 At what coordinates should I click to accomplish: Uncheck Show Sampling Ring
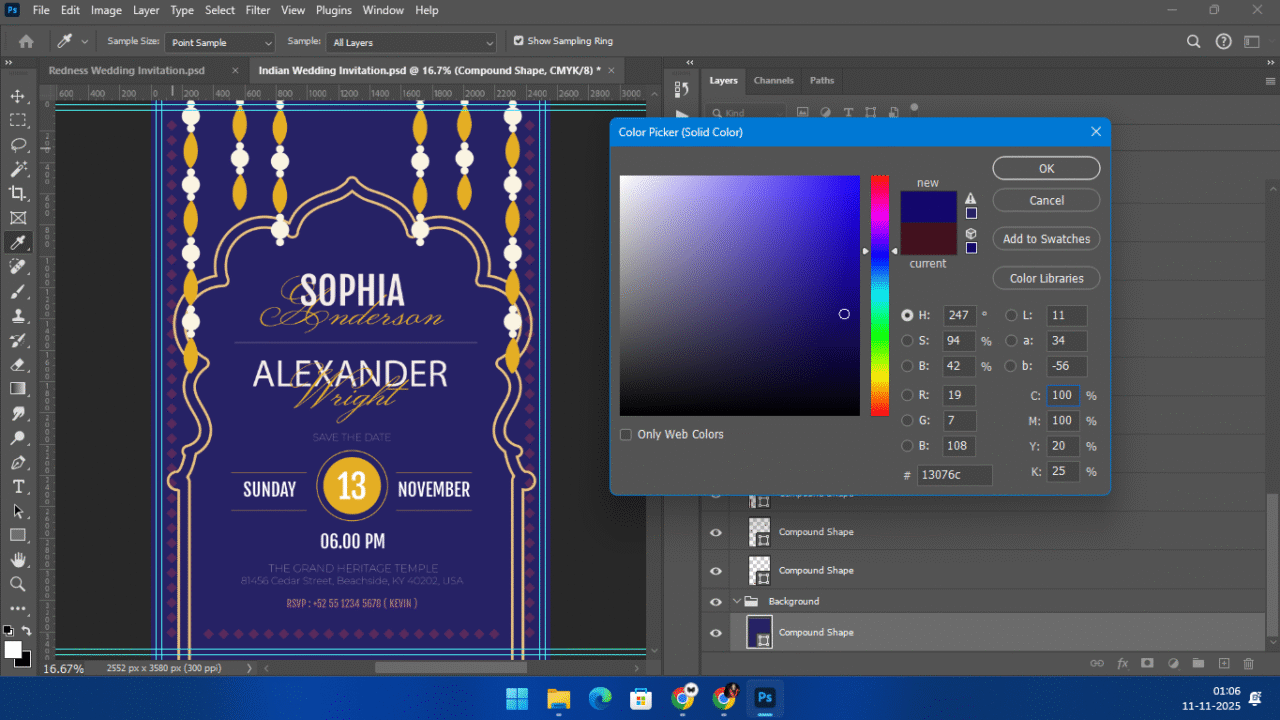[x=518, y=41]
